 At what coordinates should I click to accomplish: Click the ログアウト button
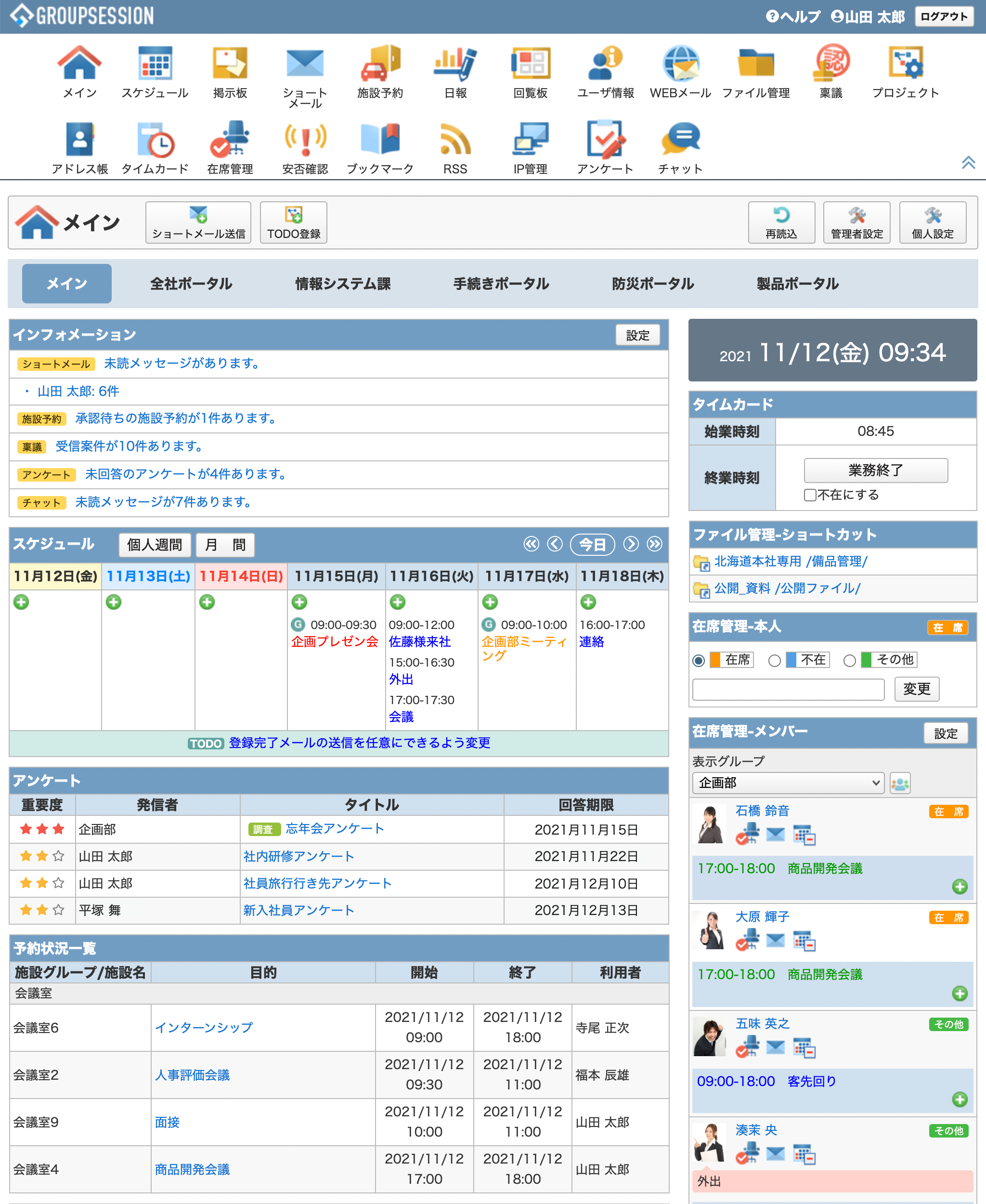944,16
